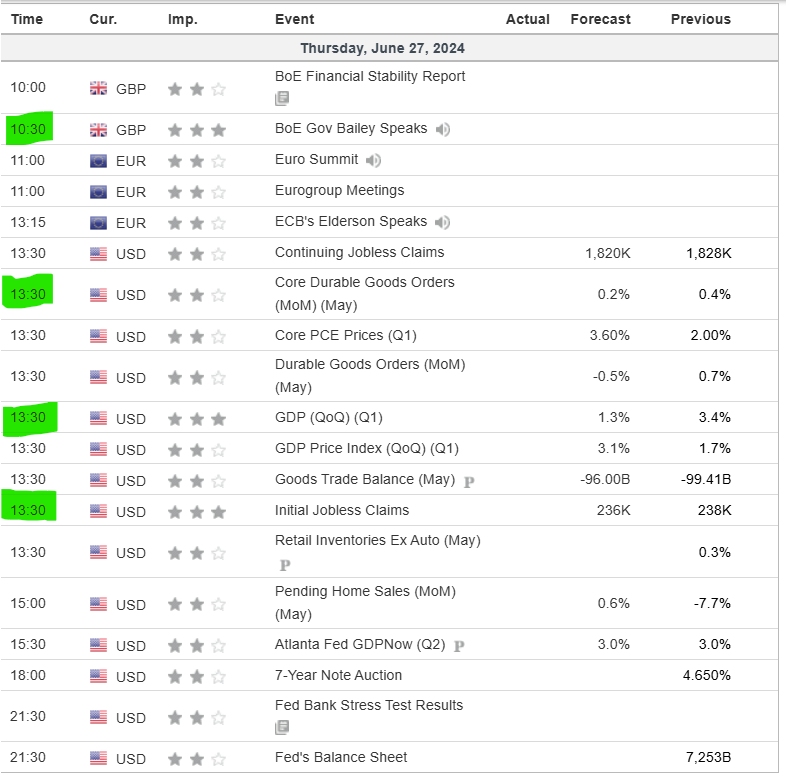Click the Previous column header
This screenshot has height=775, width=786.
700,19
